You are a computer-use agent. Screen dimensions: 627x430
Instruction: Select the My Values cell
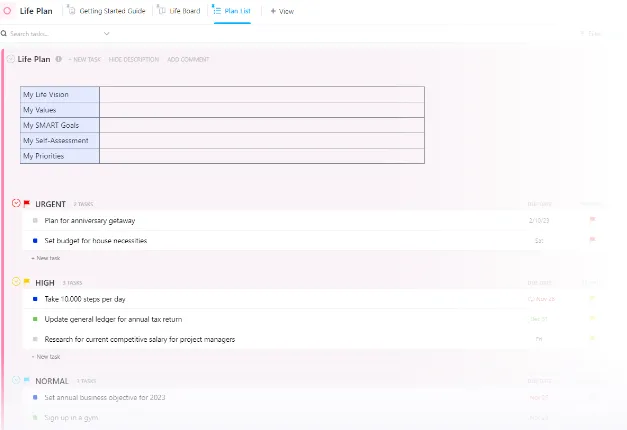click(x=60, y=110)
